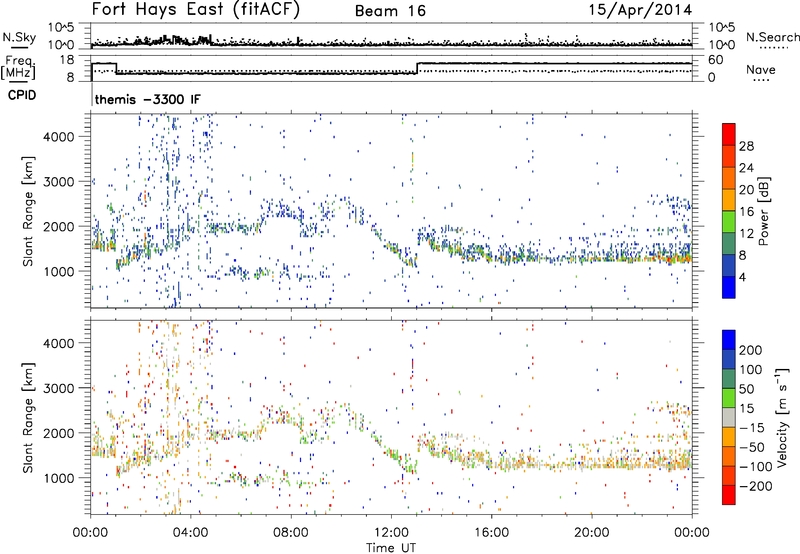The image size is (800, 554).
Task: Click the 'Time UT' axis label
Action: (391, 547)
